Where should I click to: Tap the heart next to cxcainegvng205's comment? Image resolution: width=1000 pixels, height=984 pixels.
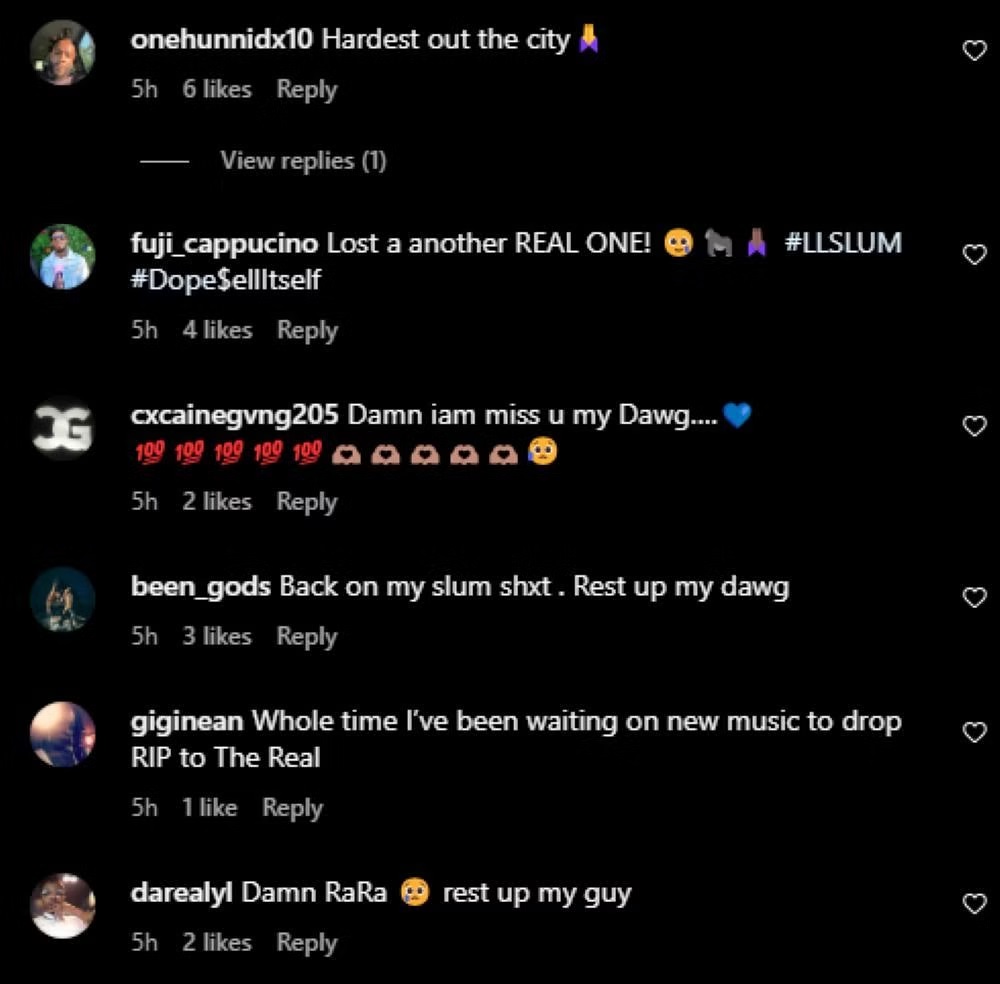[974, 426]
